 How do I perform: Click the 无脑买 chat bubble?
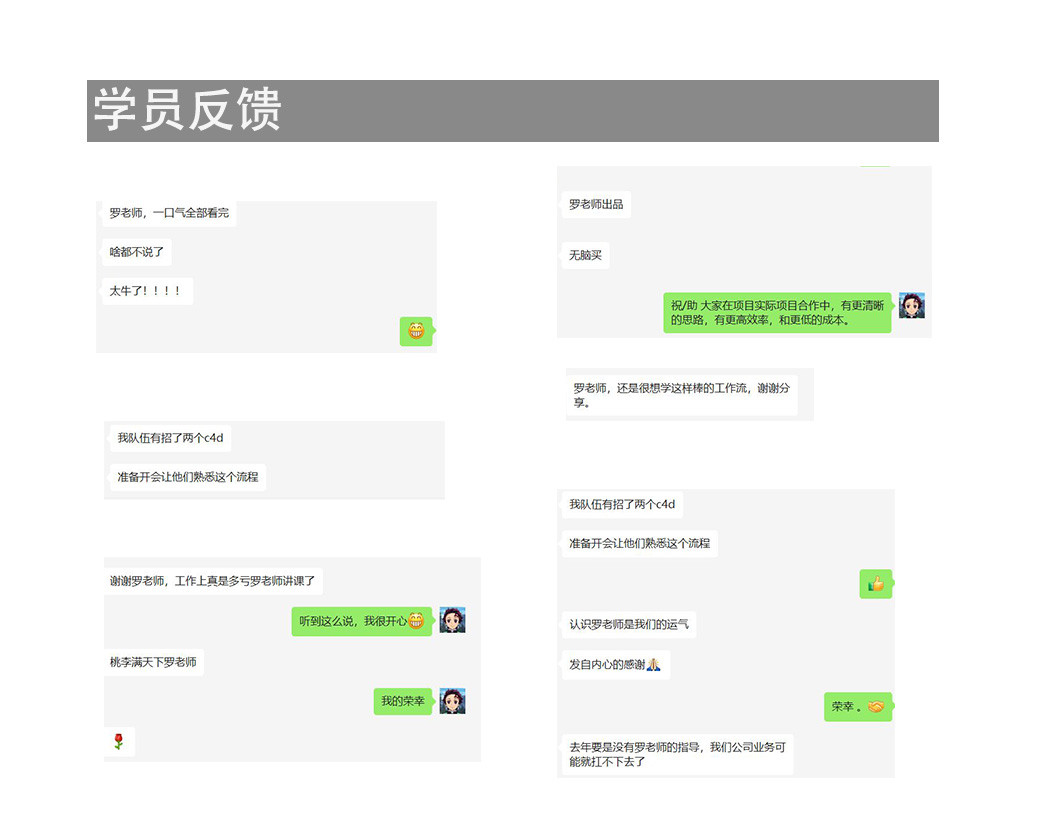(x=585, y=255)
